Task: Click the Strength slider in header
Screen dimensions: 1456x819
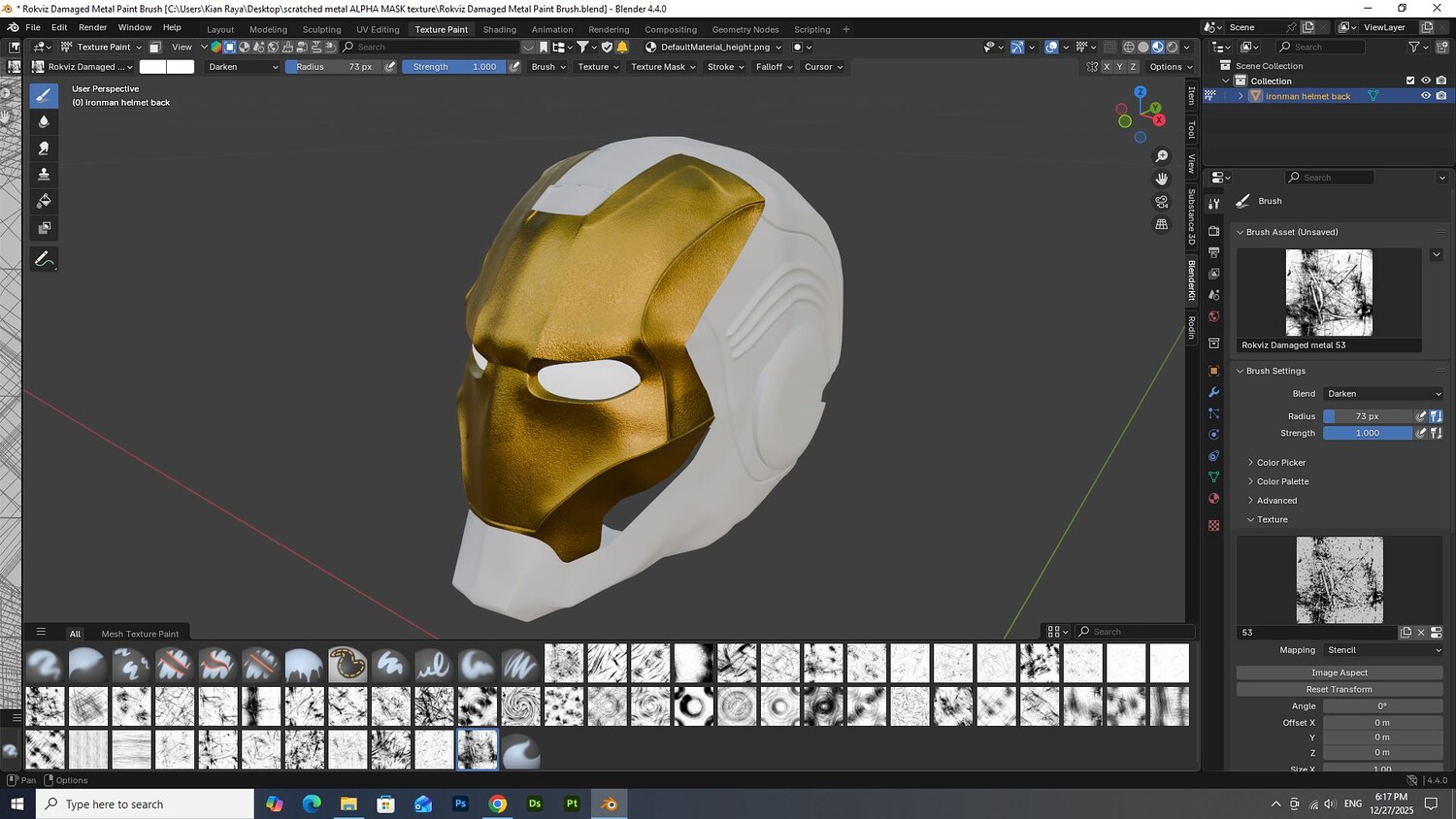Action: point(453,67)
